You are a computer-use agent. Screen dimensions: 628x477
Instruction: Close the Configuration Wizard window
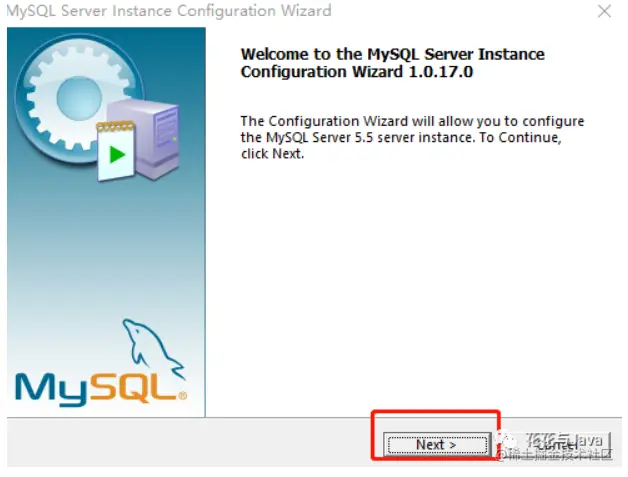pos(604,11)
